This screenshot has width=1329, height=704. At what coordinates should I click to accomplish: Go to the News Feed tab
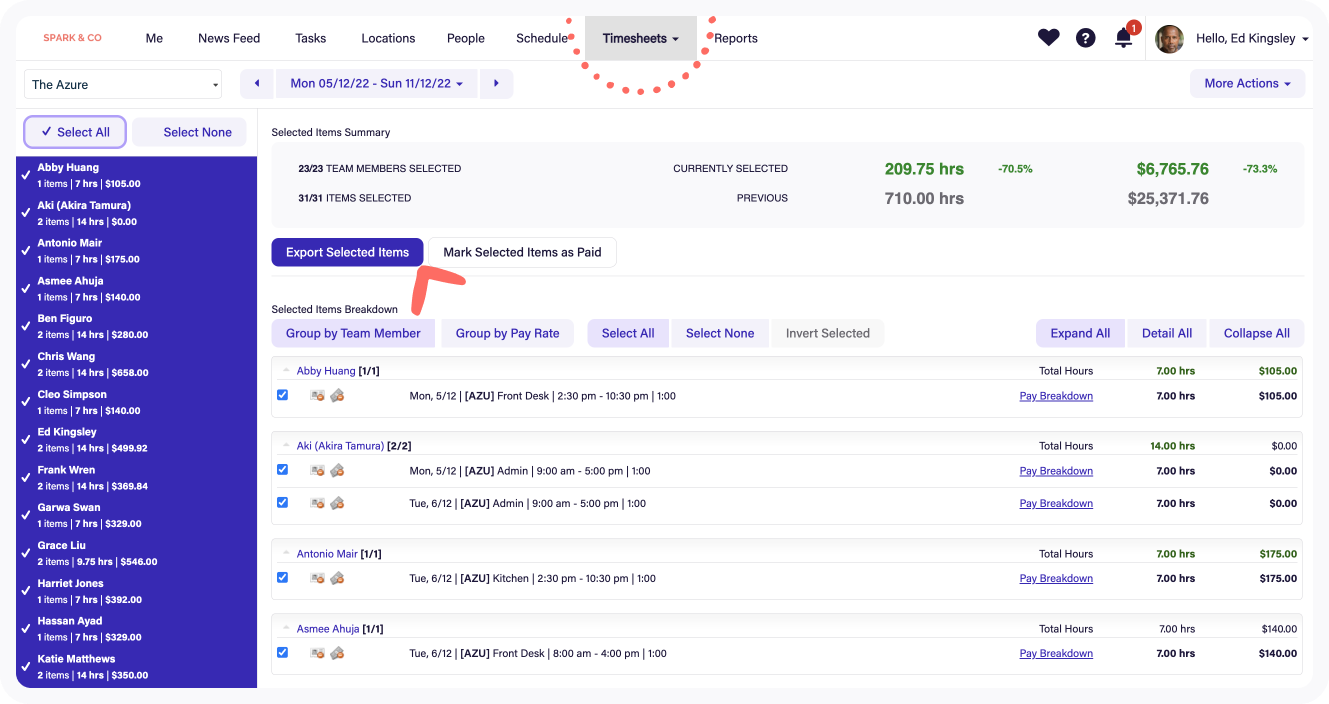tap(229, 38)
